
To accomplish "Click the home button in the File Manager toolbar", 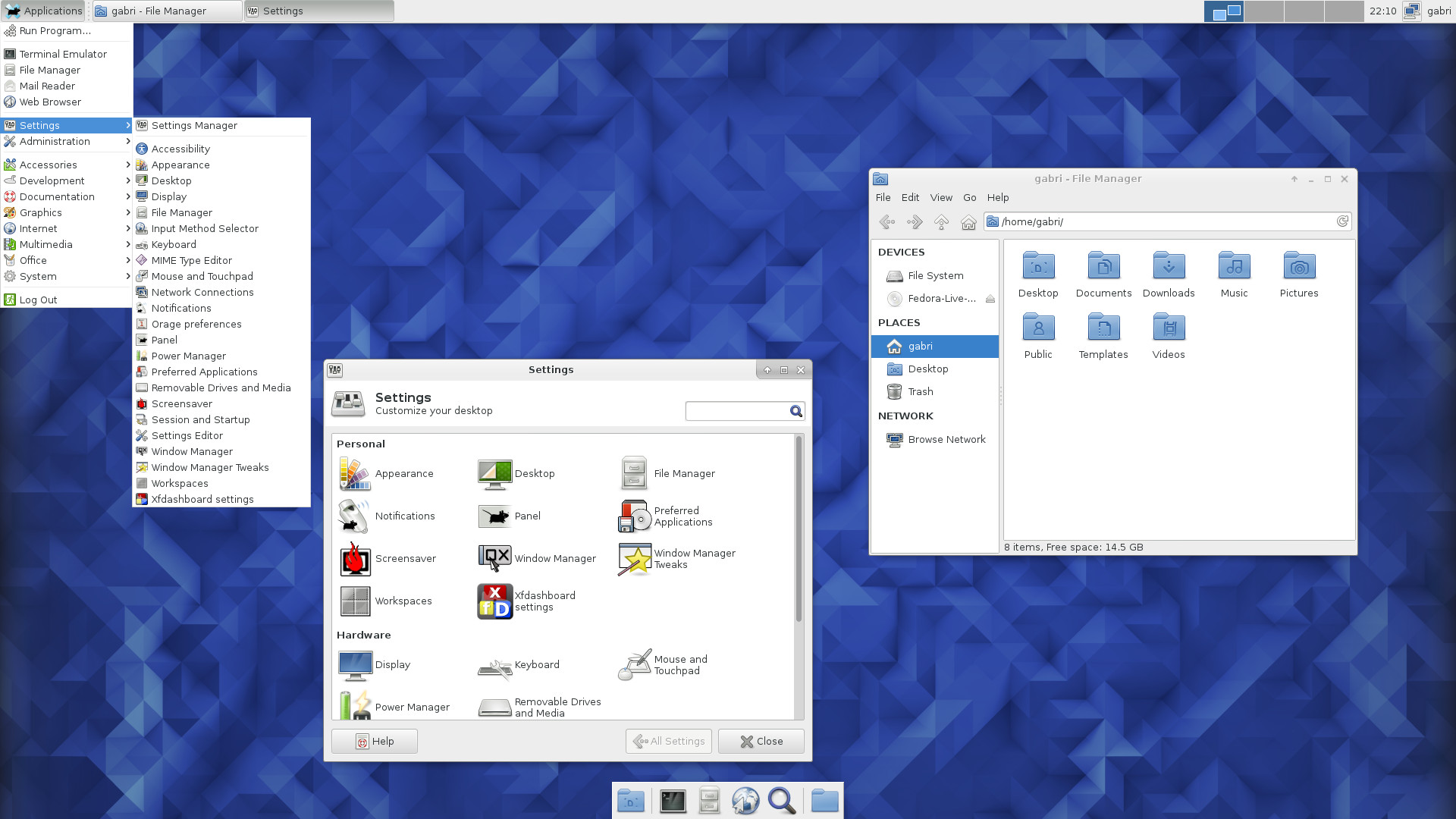I will [x=968, y=222].
